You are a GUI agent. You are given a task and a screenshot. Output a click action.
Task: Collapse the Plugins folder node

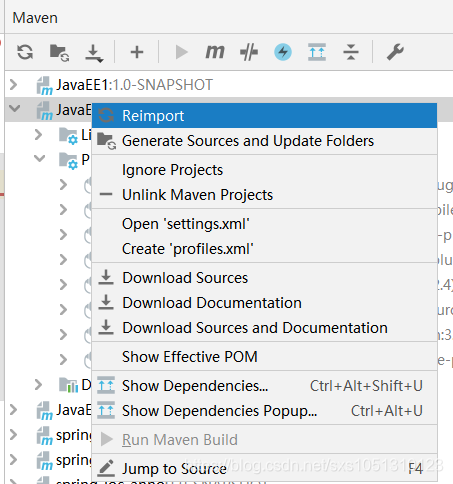[40, 158]
